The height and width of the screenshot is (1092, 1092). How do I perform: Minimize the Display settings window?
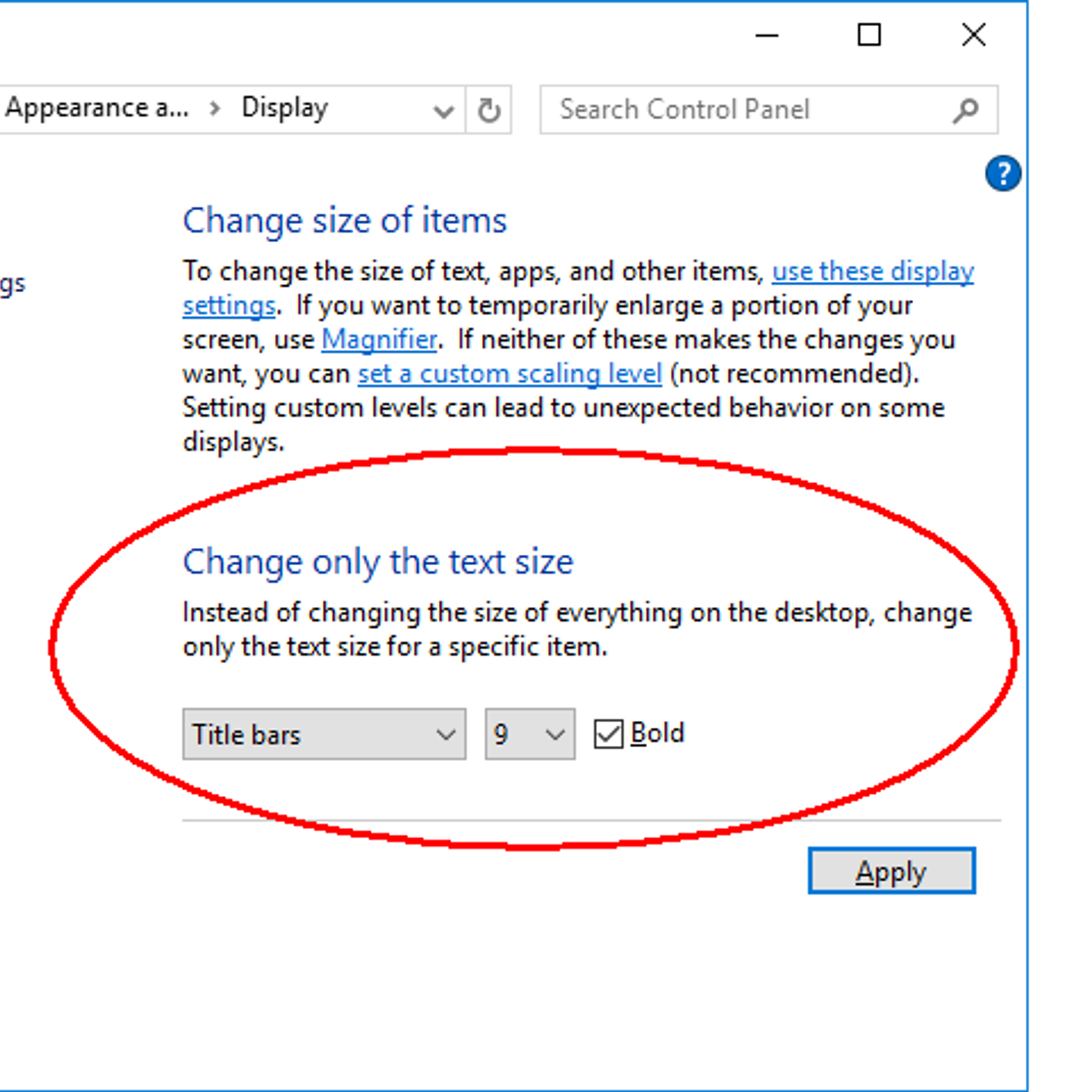click(766, 35)
